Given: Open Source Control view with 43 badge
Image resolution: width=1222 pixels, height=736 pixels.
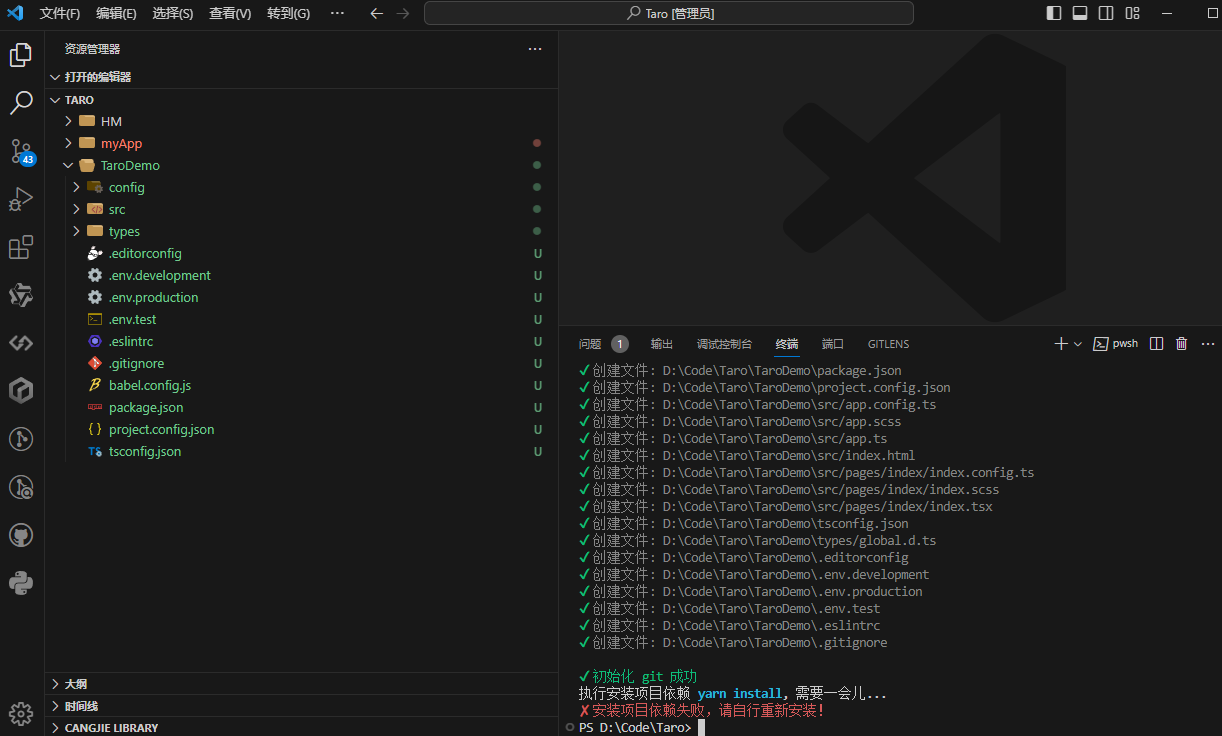Looking at the screenshot, I should 21,151.
